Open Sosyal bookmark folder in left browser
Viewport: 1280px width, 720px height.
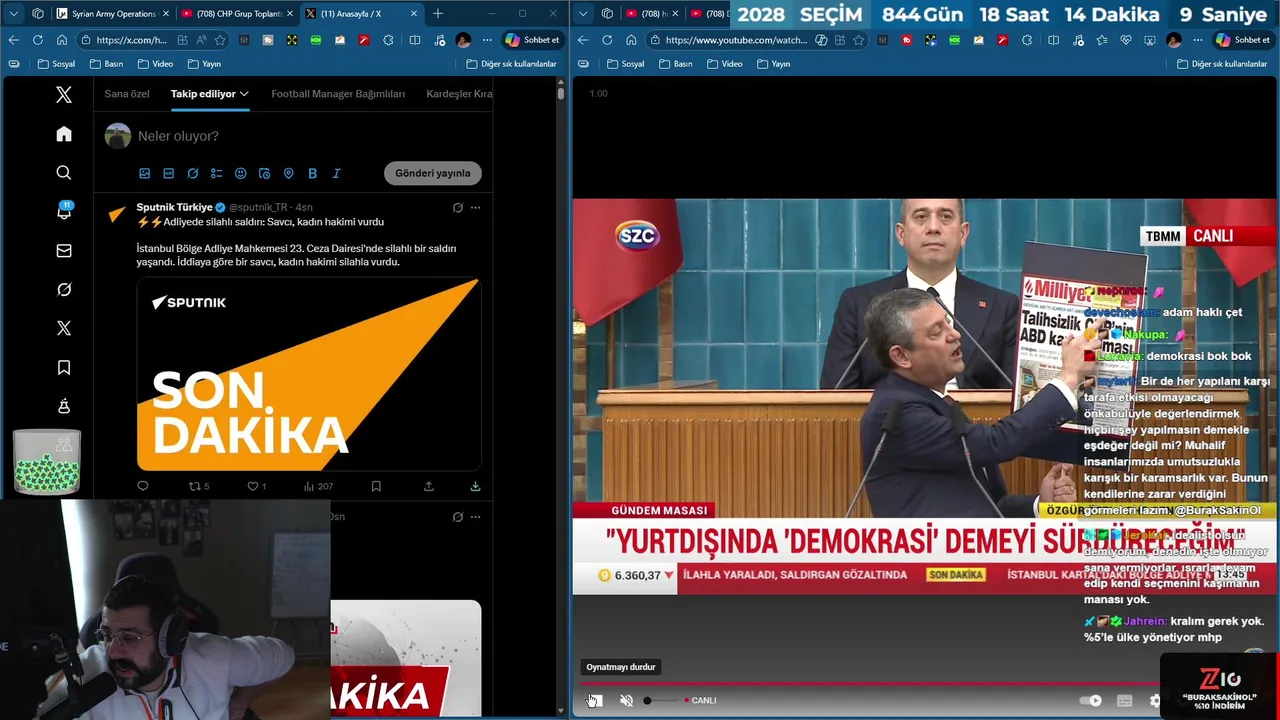pos(56,63)
